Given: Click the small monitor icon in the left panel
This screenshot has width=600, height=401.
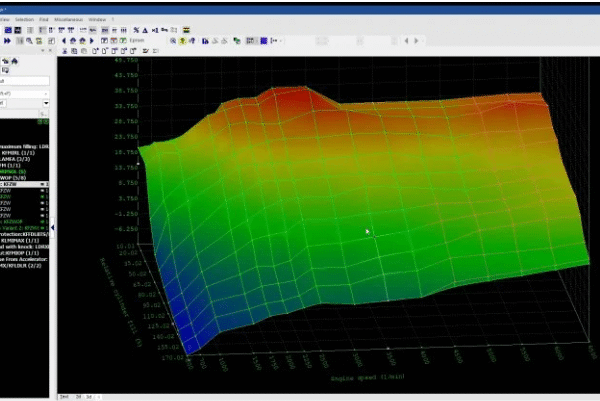Looking at the screenshot, I should (x=5, y=70).
